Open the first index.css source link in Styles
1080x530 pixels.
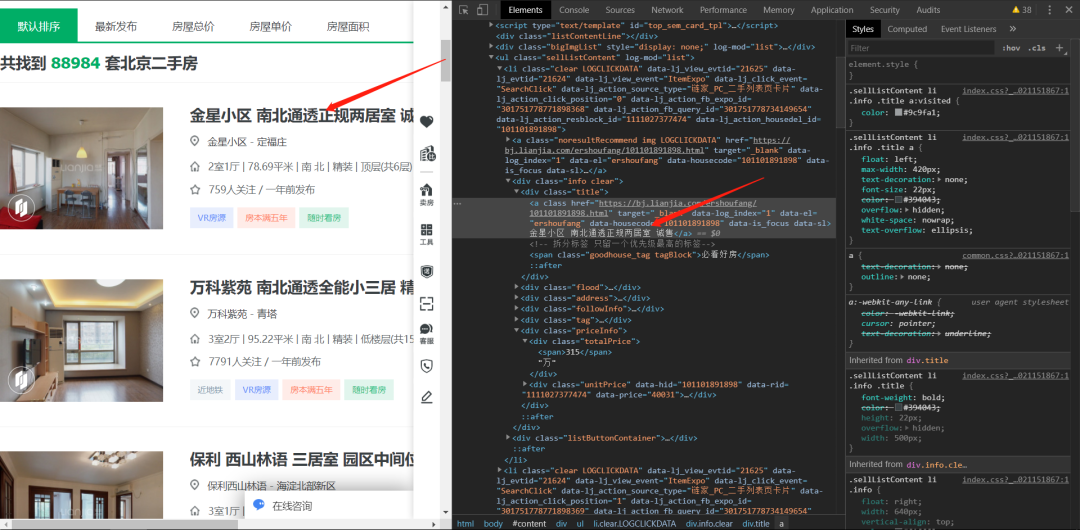point(1015,91)
